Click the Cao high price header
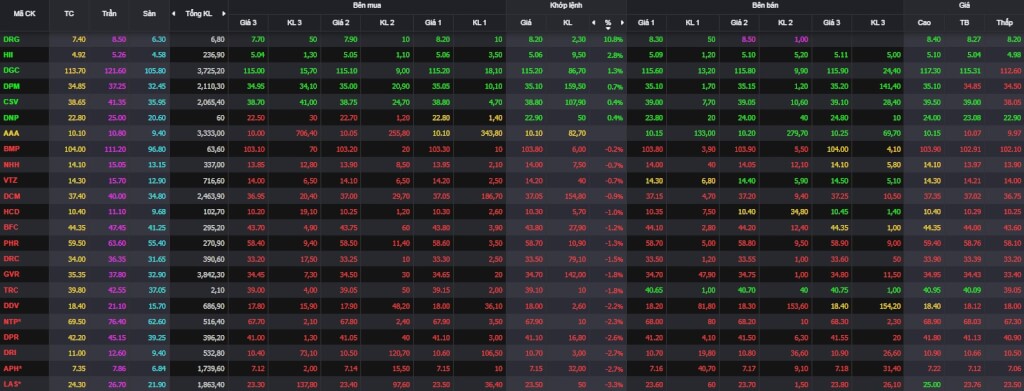The height and width of the screenshot is (391, 1024). [x=924, y=22]
